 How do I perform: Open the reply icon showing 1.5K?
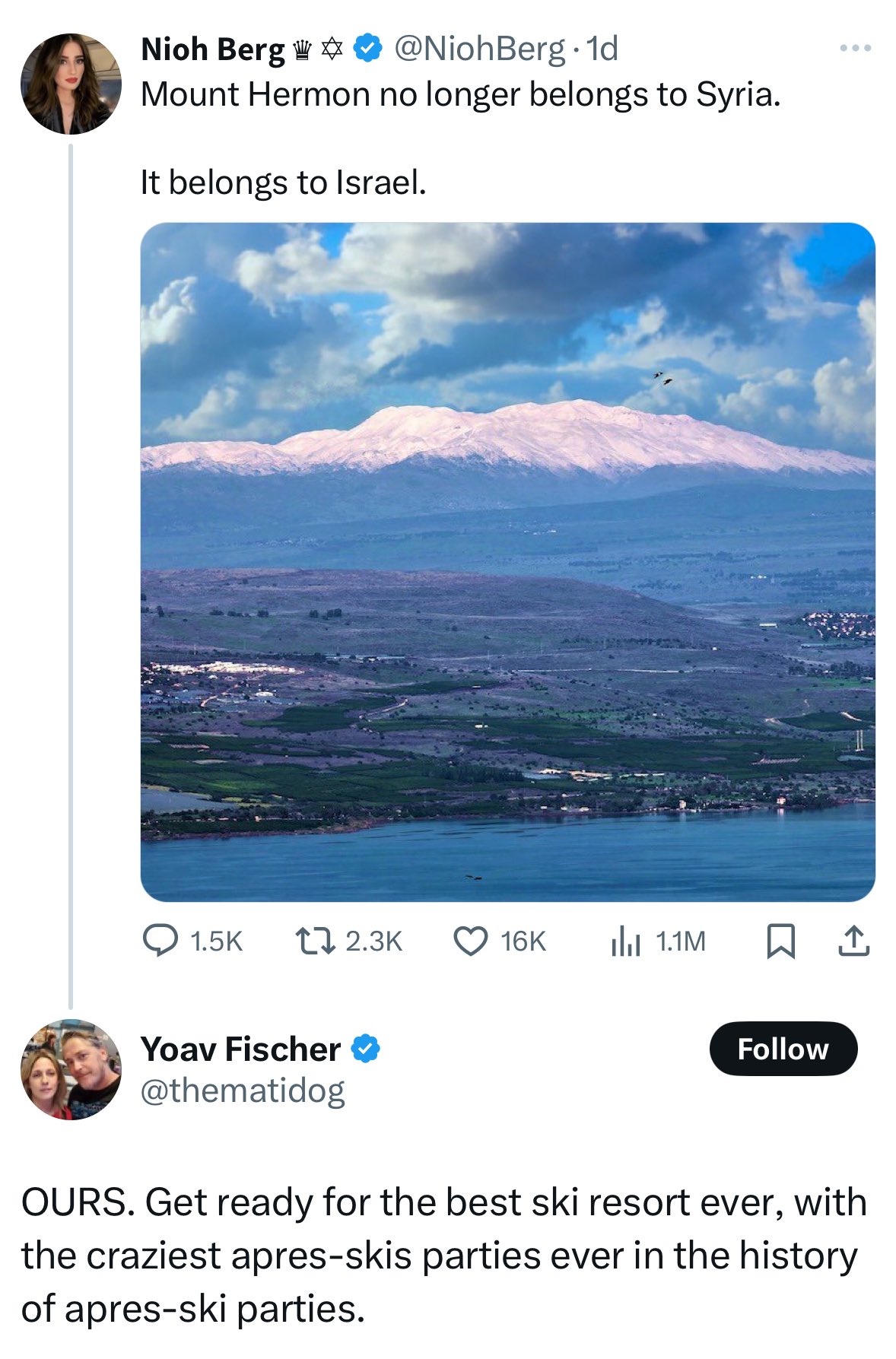[160, 941]
